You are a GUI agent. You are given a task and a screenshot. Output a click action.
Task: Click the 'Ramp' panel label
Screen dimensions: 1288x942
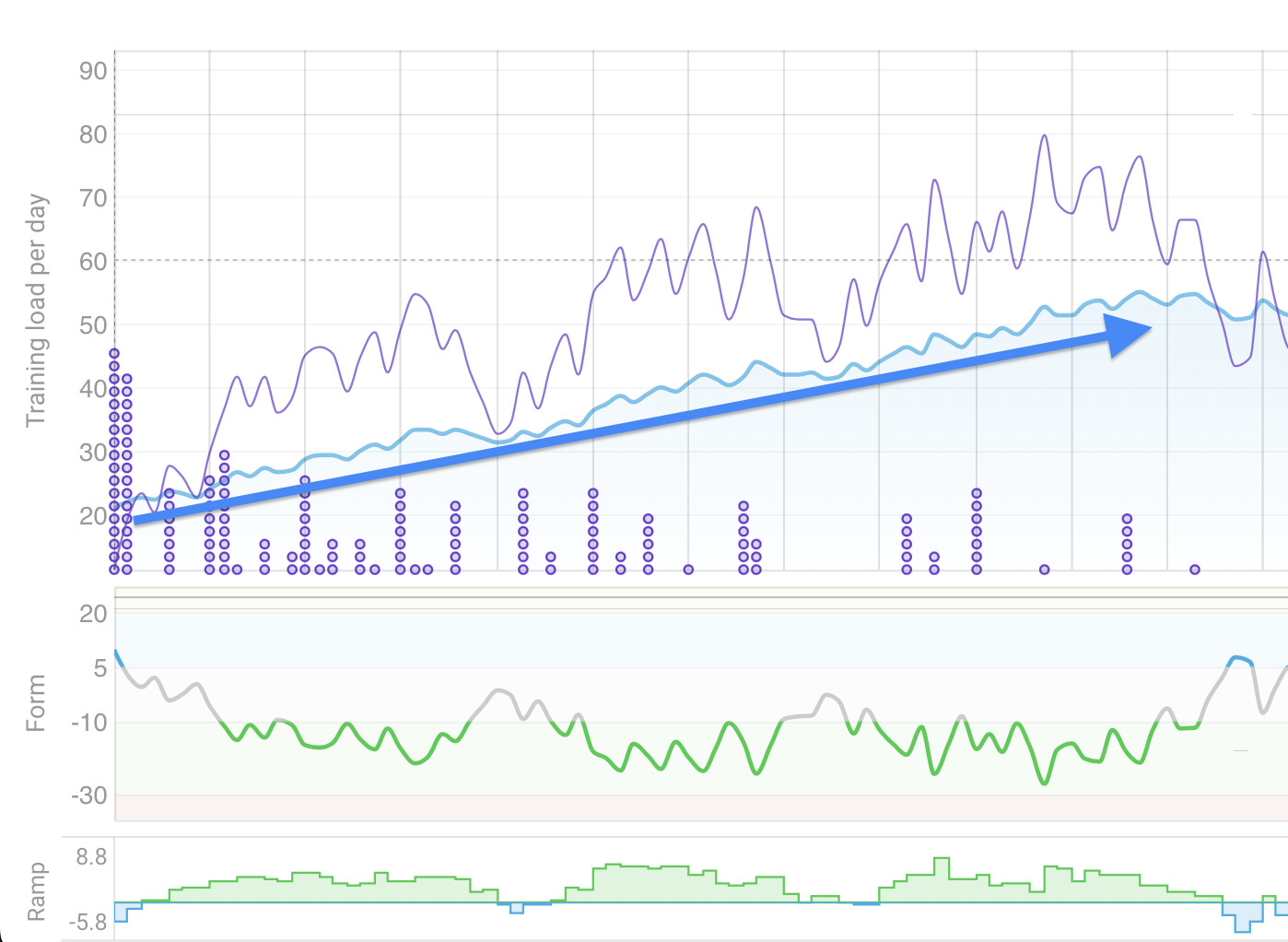37,889
